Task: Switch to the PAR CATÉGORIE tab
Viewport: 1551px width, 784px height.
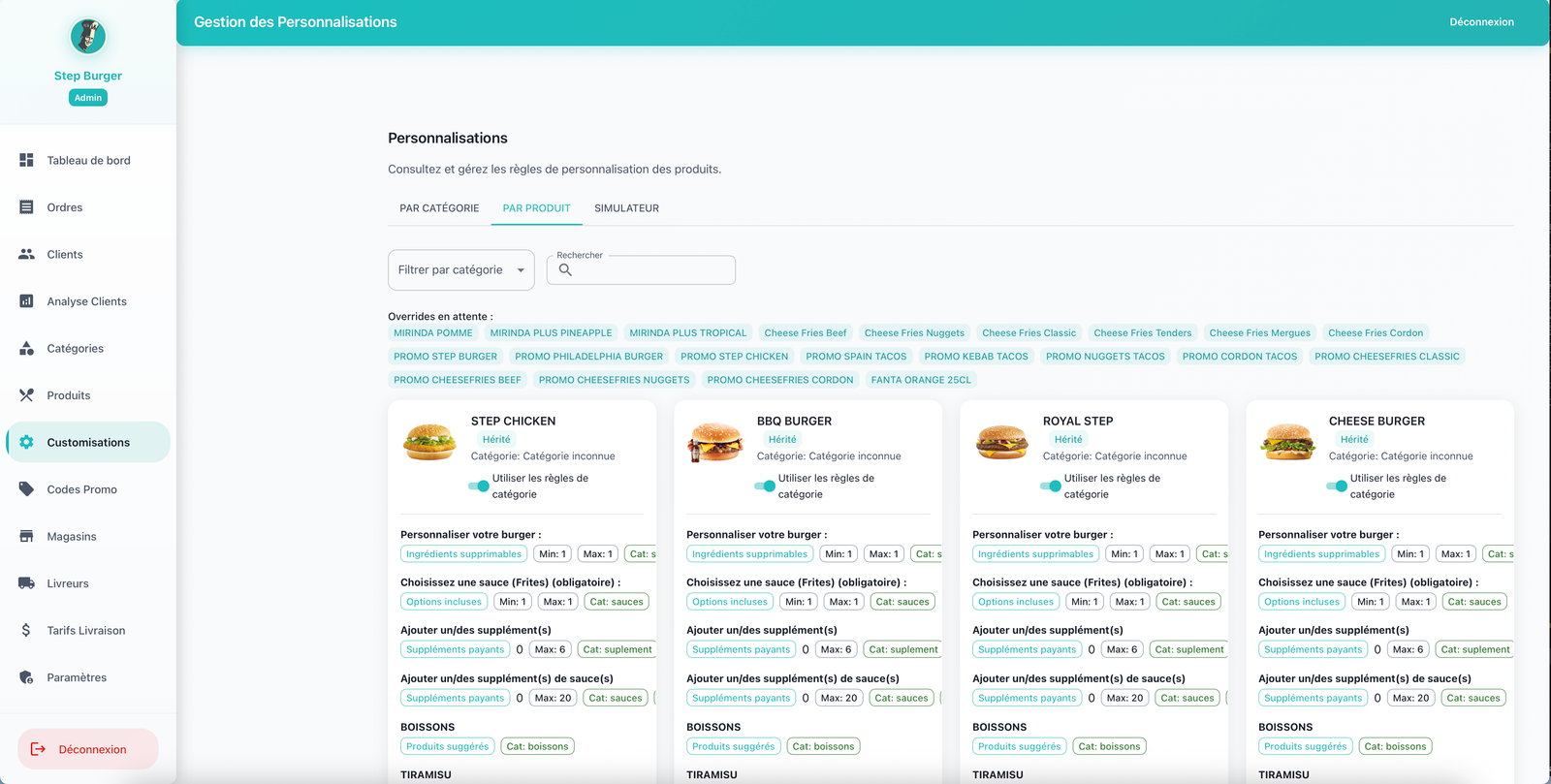Action: (439, 208)
